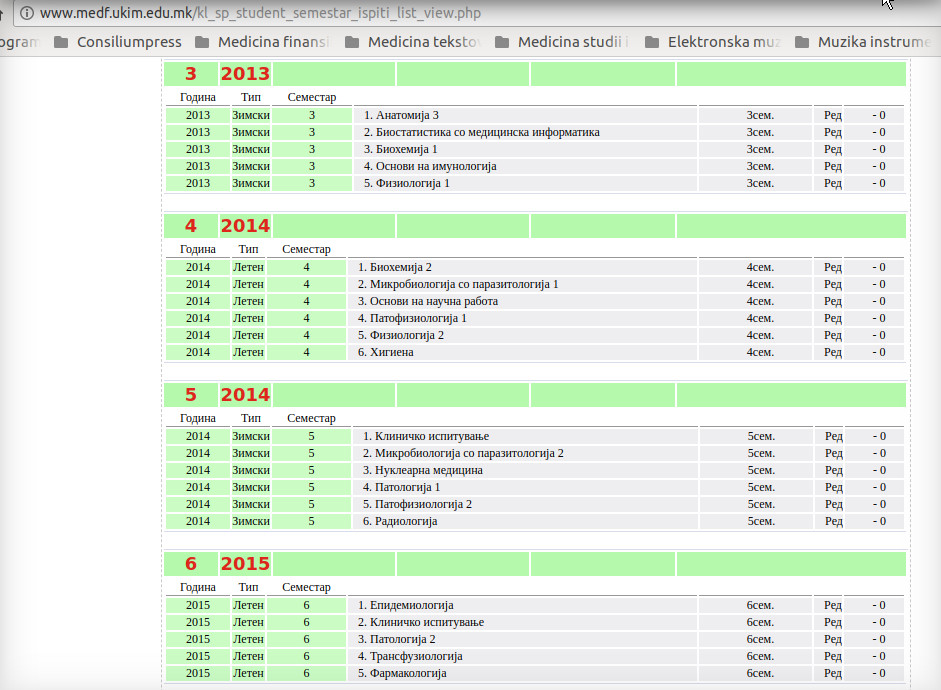The height and width of the screenshot is (690, 941).
Task: Select the subject "6. Хигиена"
Action: tap(385, 352)
